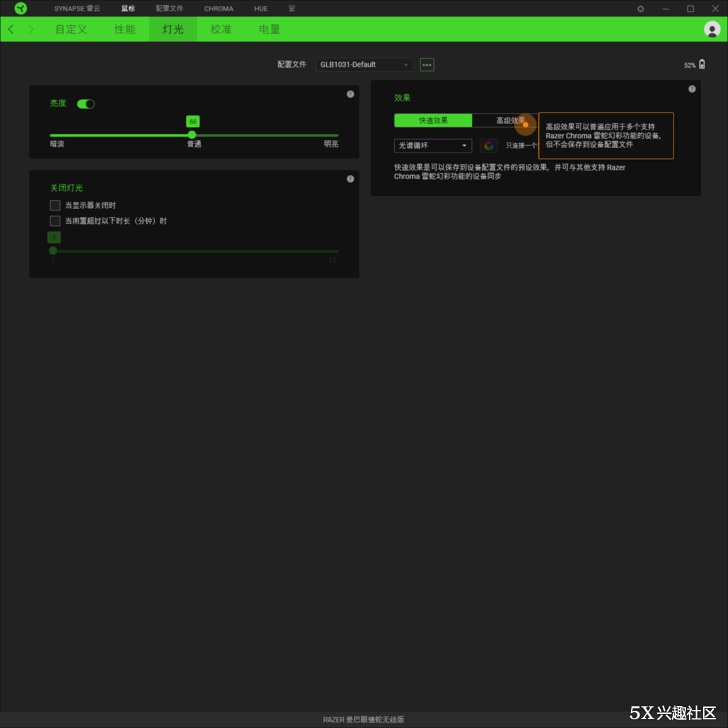Viewport: 728px width, 728px height.
Task: Open the 光谱循环 effect dropdown
Action: point(433,145)
